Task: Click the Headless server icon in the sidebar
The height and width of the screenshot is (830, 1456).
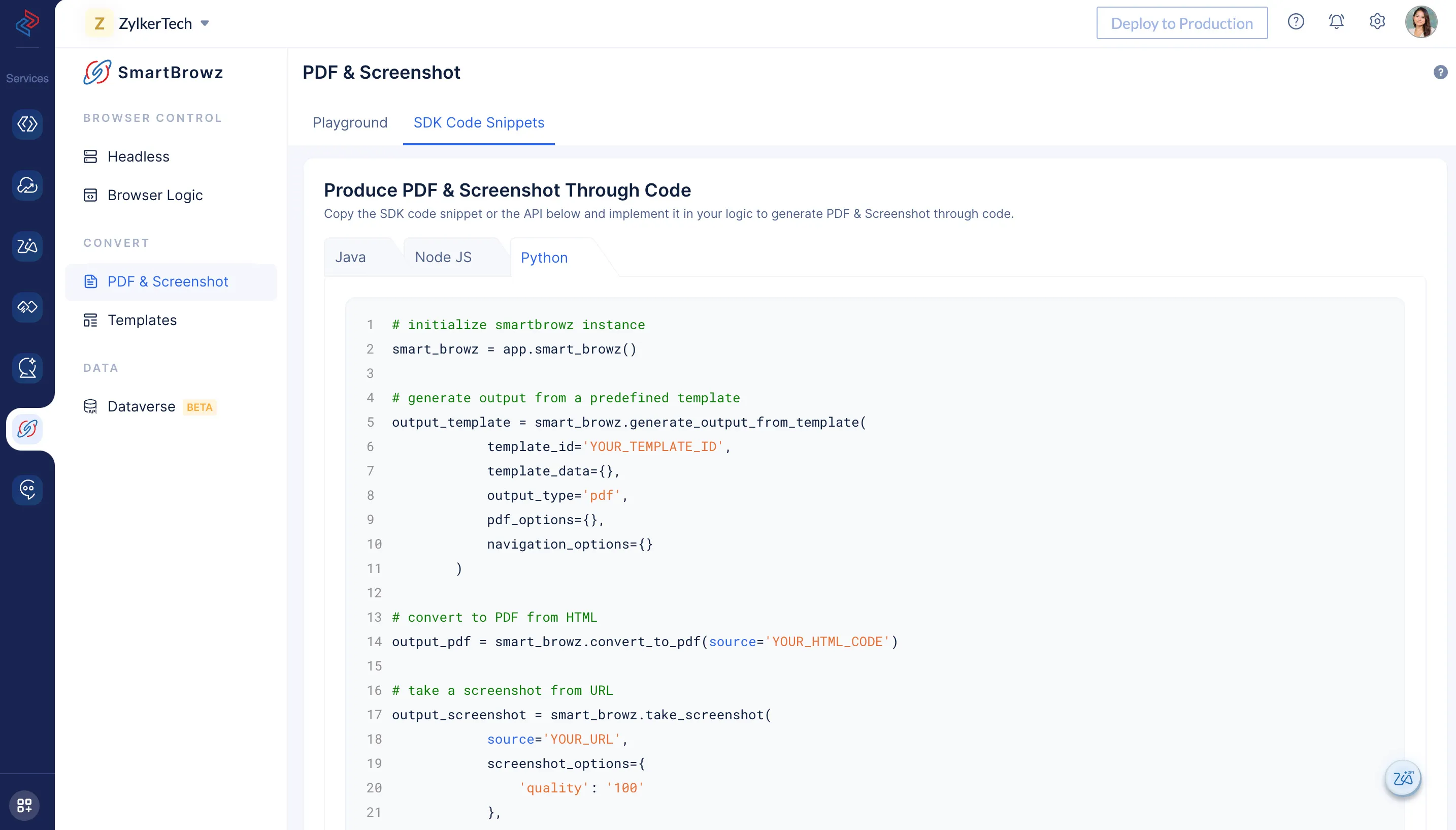Action: point(90,157)
